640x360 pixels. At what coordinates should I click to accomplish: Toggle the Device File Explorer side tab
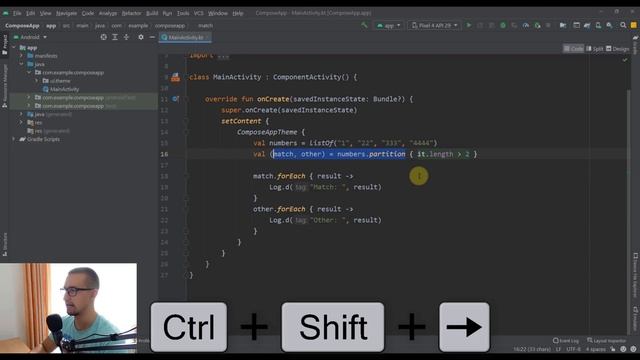(636, 276)
